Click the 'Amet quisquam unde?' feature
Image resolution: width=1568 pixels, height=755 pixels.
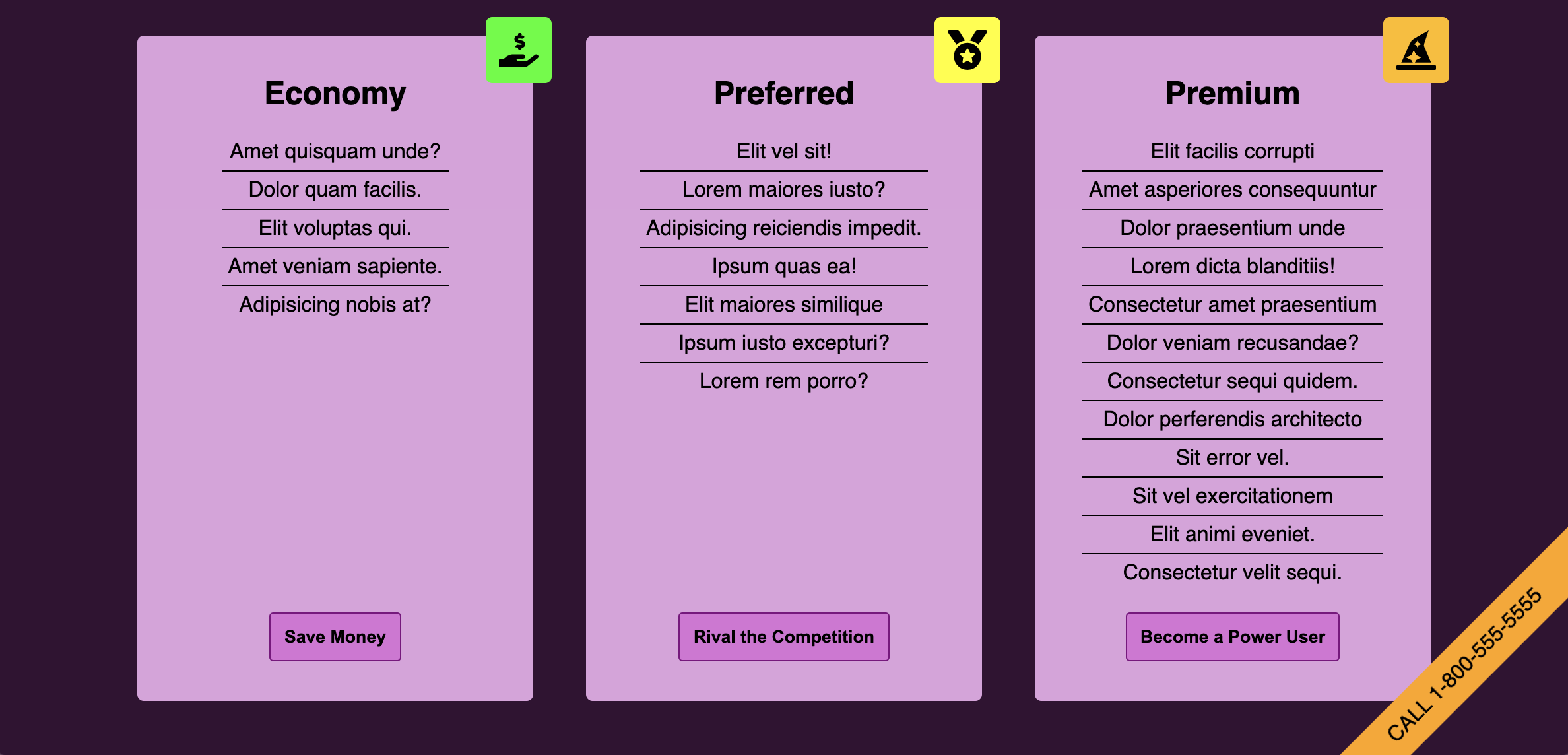[x=335, y=152]
